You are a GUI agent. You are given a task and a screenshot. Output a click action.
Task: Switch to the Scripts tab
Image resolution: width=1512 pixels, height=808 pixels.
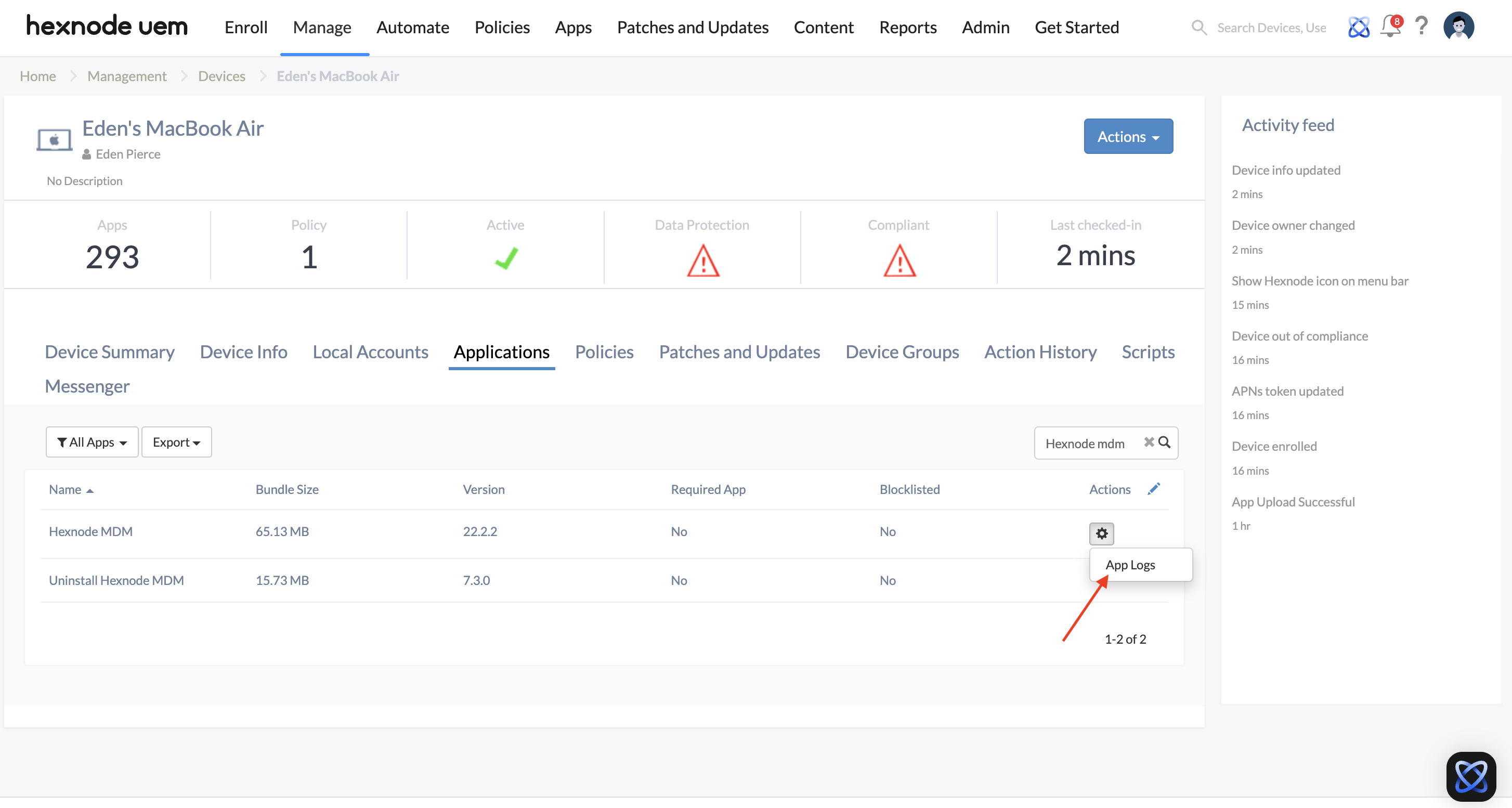pyautogui.click(x=1148, y=352)
